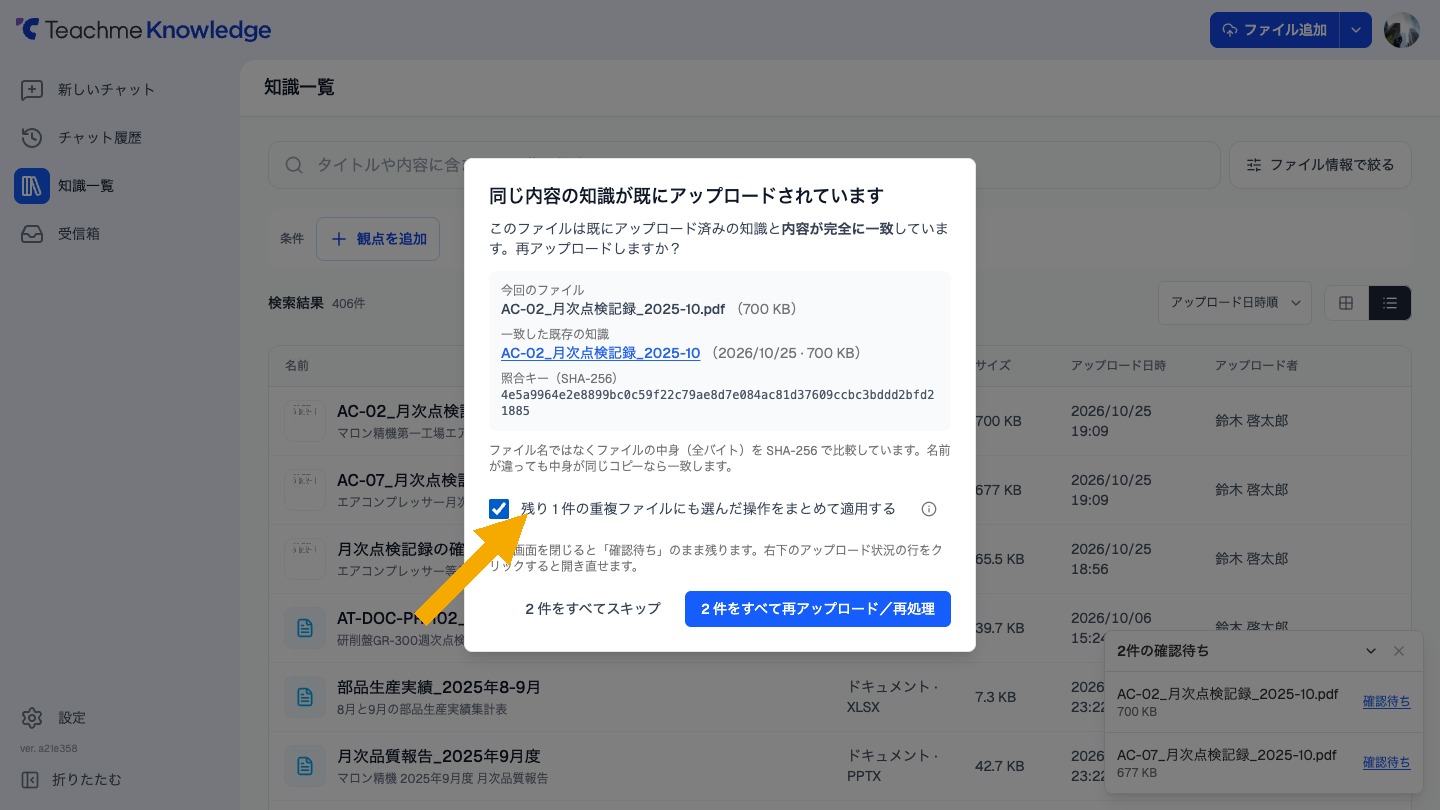Click the アップロード者 column header
Image resolution: width=1440 pixels, height=810 pixels.
1256,366
